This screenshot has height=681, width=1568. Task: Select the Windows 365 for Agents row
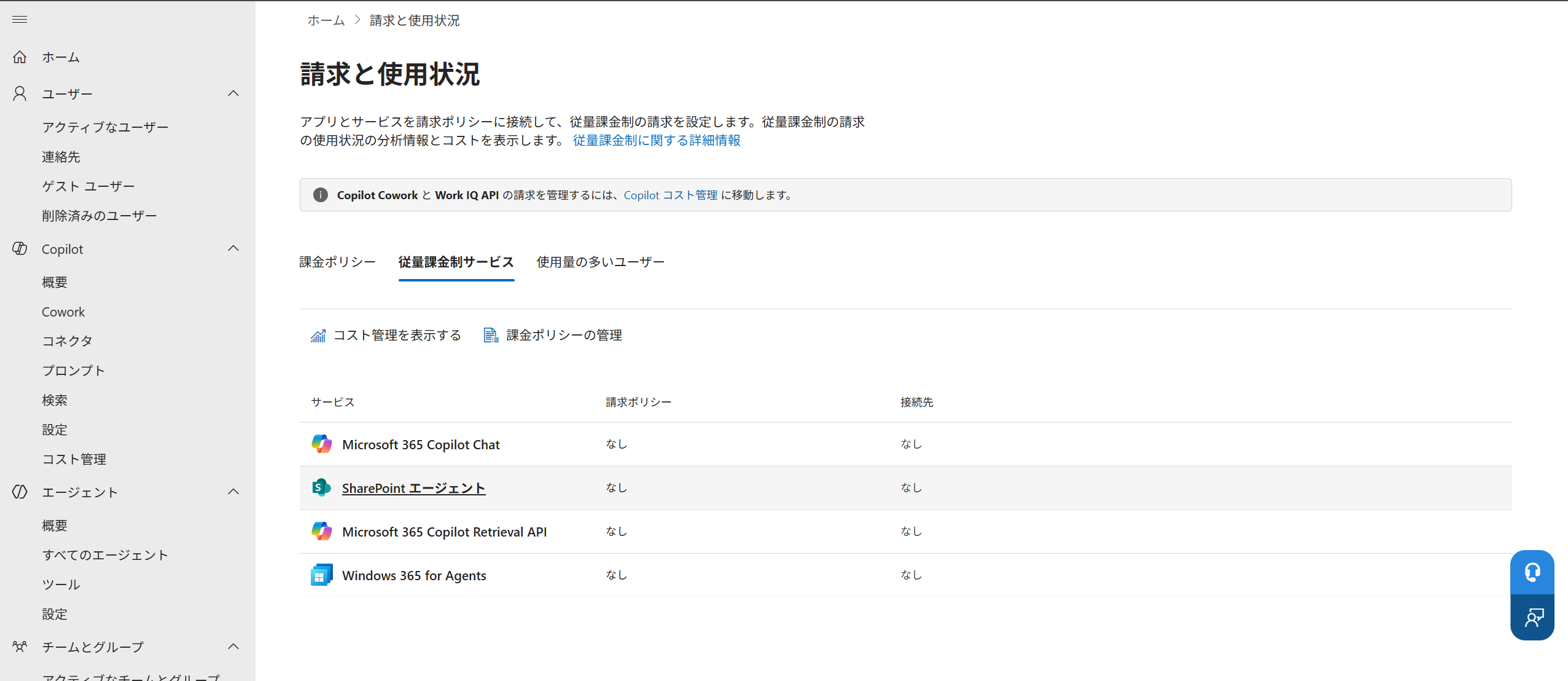pyautogui.click(x=906, y=575)
